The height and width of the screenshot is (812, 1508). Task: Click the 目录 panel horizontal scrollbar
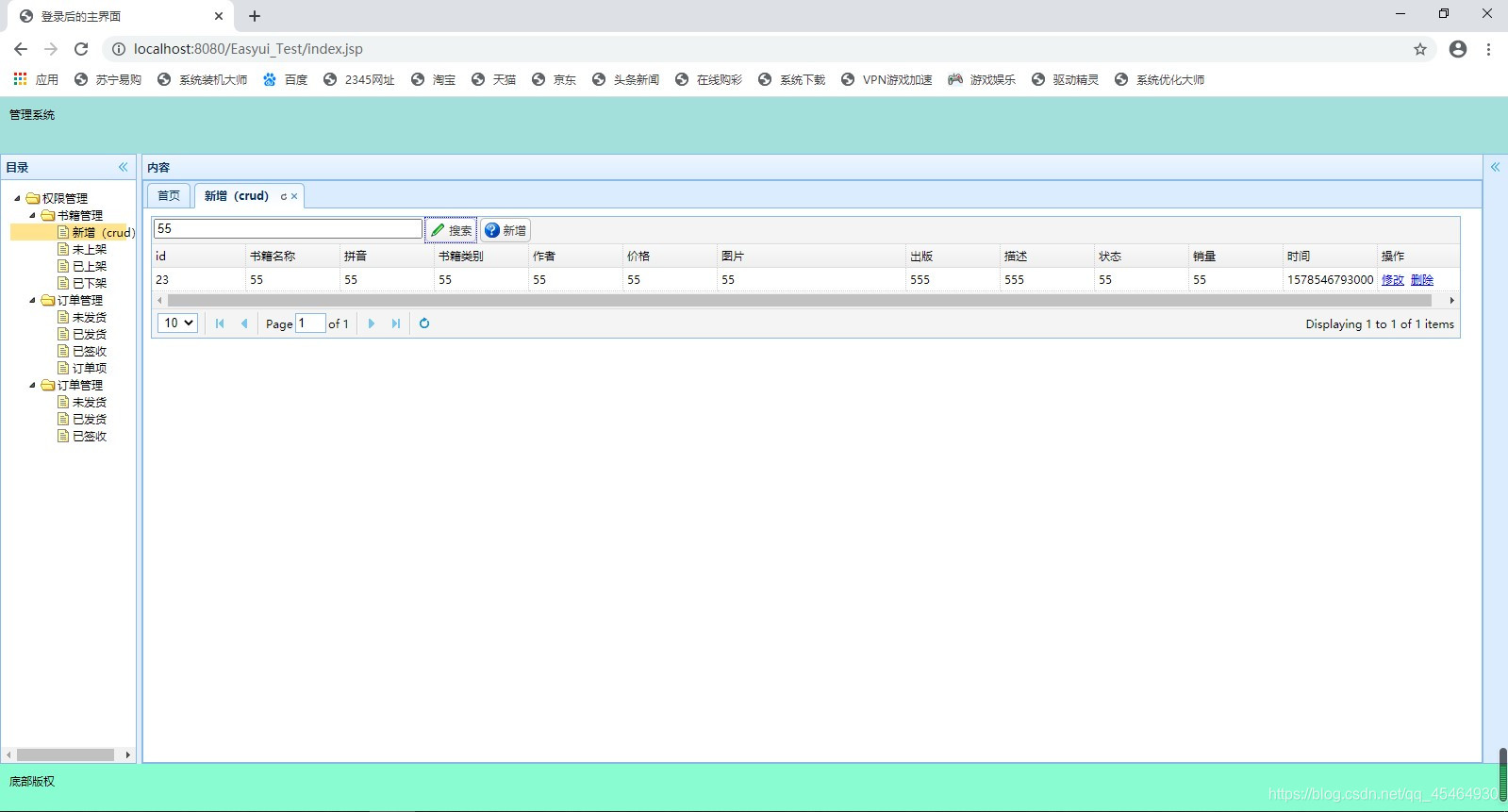point(66,754)
